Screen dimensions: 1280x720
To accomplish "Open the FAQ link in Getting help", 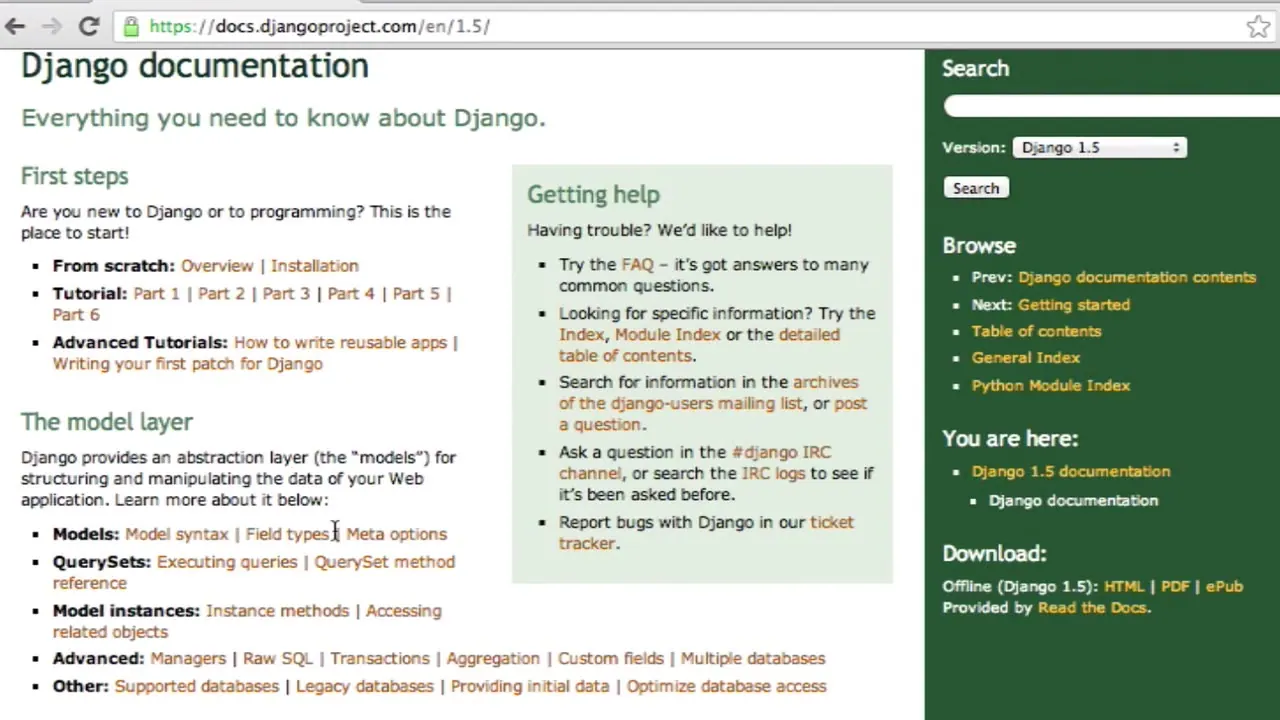I will point(637,265).
